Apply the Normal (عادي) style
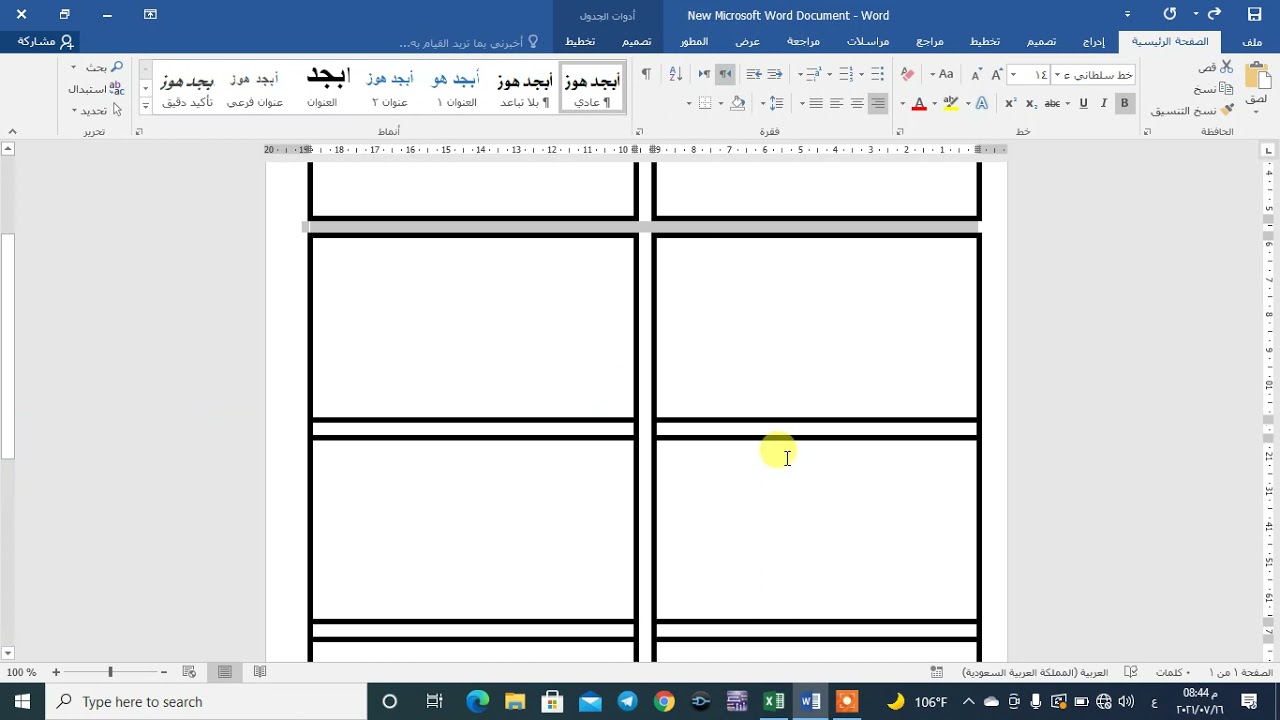 coord(593,87)
